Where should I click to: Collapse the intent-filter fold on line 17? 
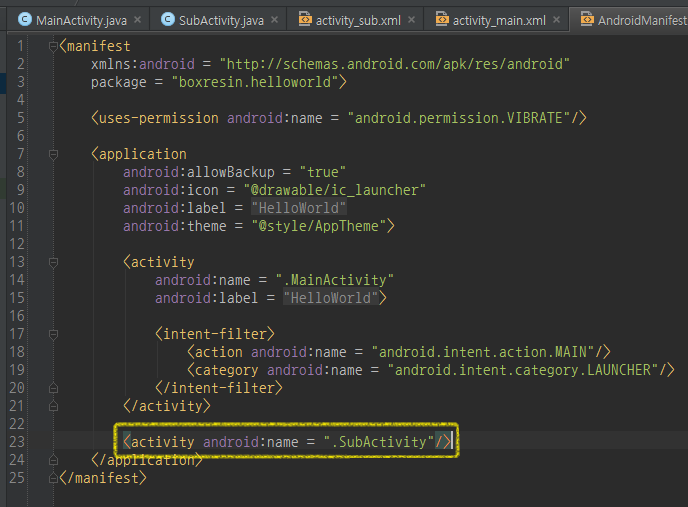point(54,334)
